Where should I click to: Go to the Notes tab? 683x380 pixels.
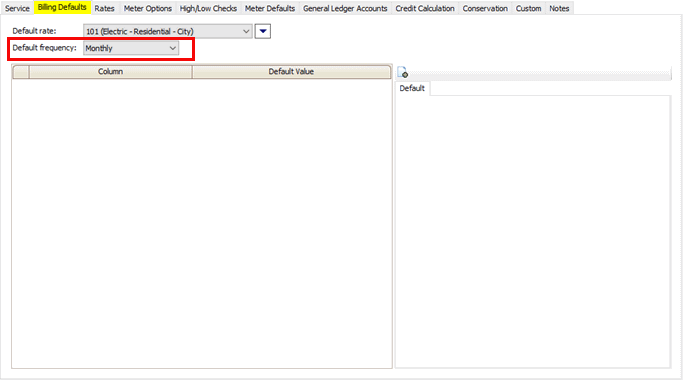[x=559, y=8]
